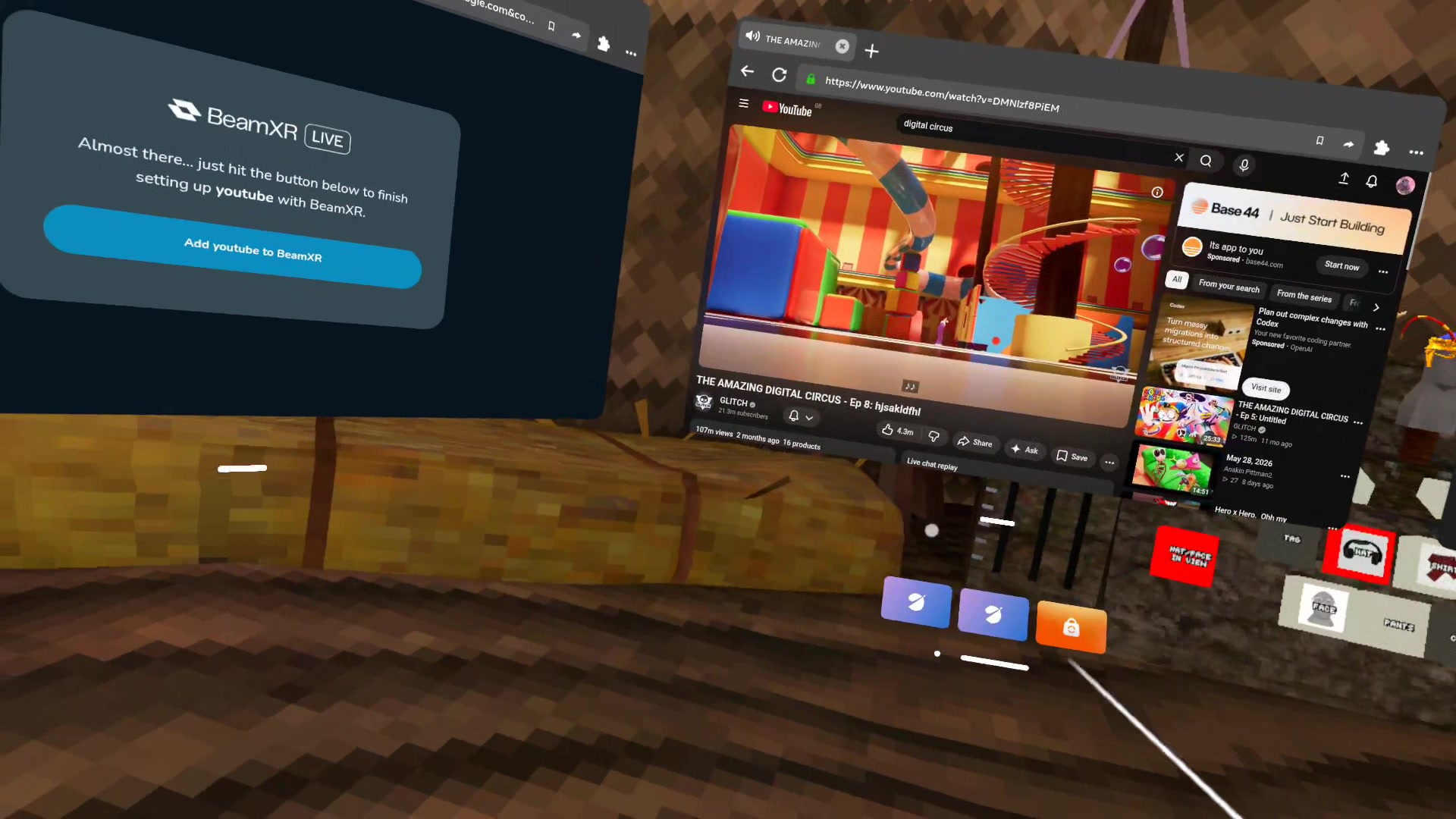Switch to THE AMAZING tab

[798, 41]
